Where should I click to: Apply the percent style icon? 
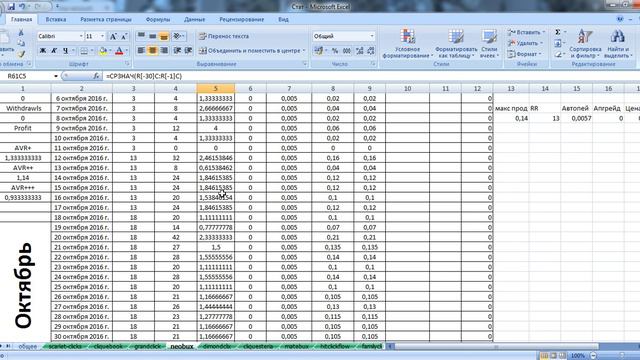pos(335,51)
